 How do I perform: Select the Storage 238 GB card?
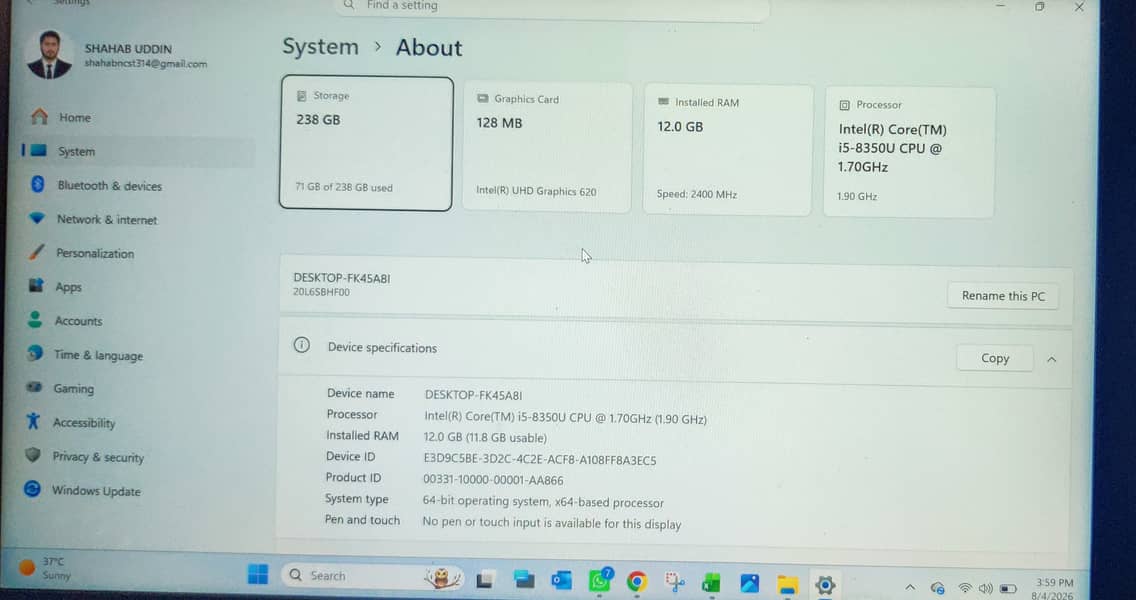click(x=367, y=143)
